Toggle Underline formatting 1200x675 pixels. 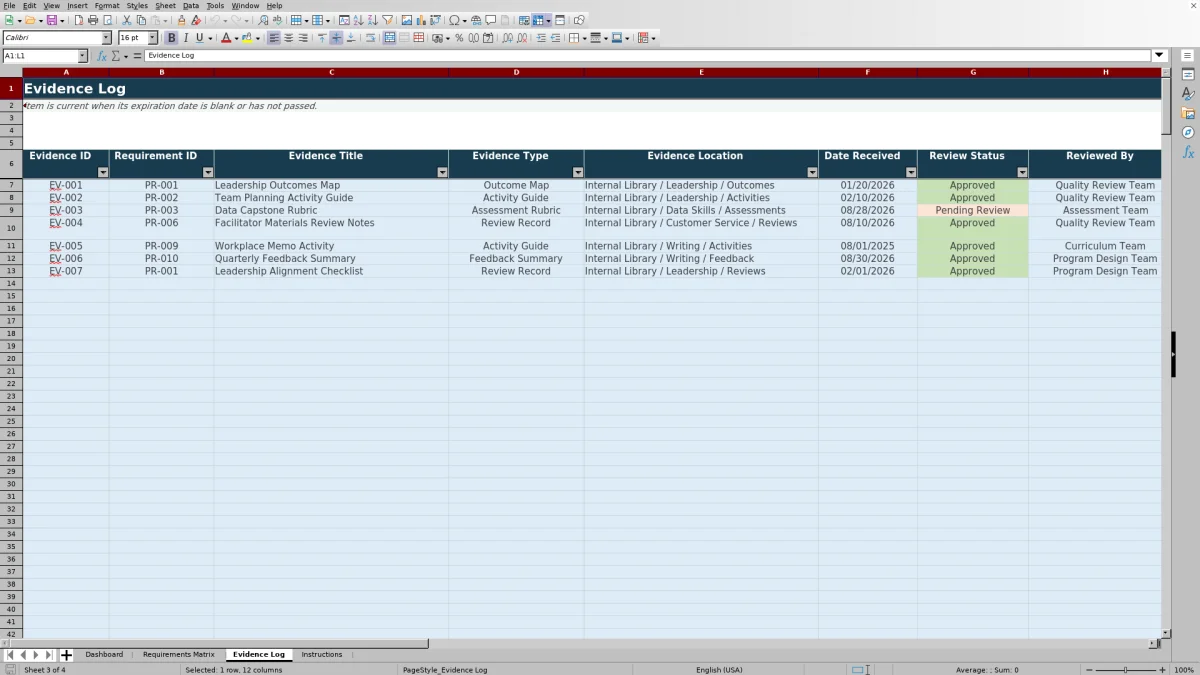[x=199, y=38]
